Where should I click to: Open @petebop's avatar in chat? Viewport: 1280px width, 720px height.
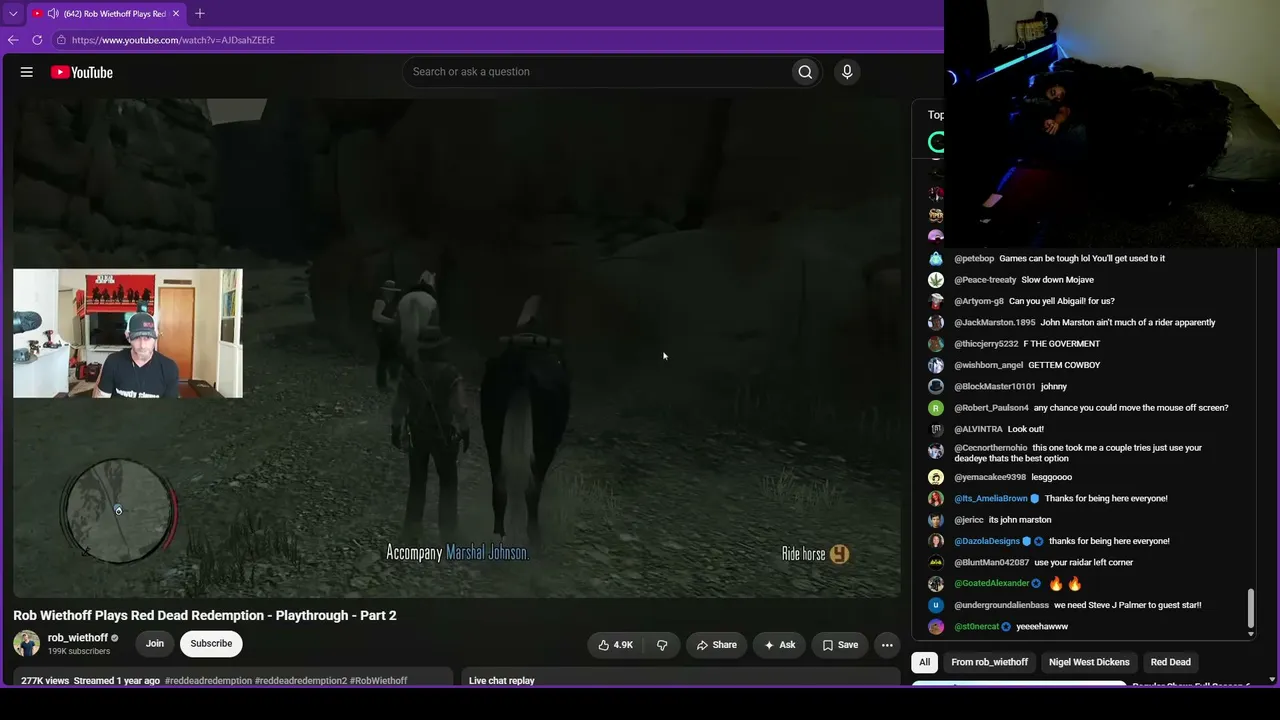pyautogui.click(x=936, y=258)
